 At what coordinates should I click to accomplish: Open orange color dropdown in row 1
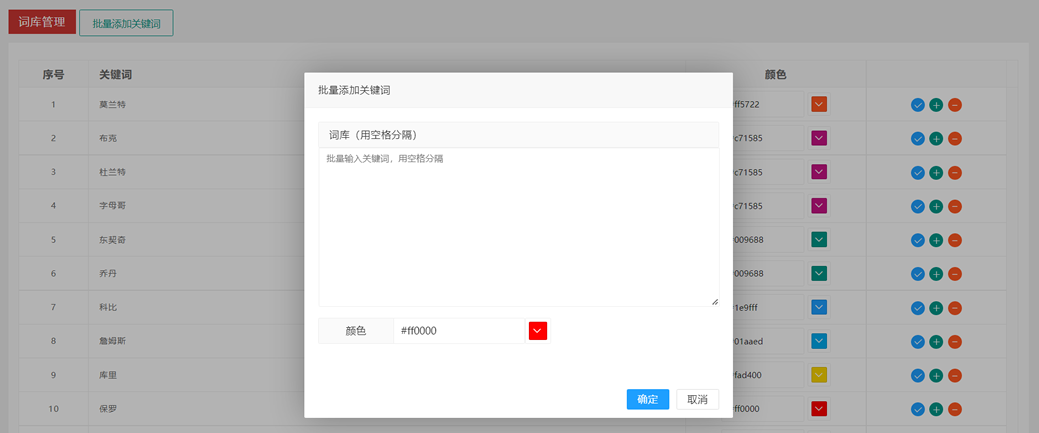(819, 104)
